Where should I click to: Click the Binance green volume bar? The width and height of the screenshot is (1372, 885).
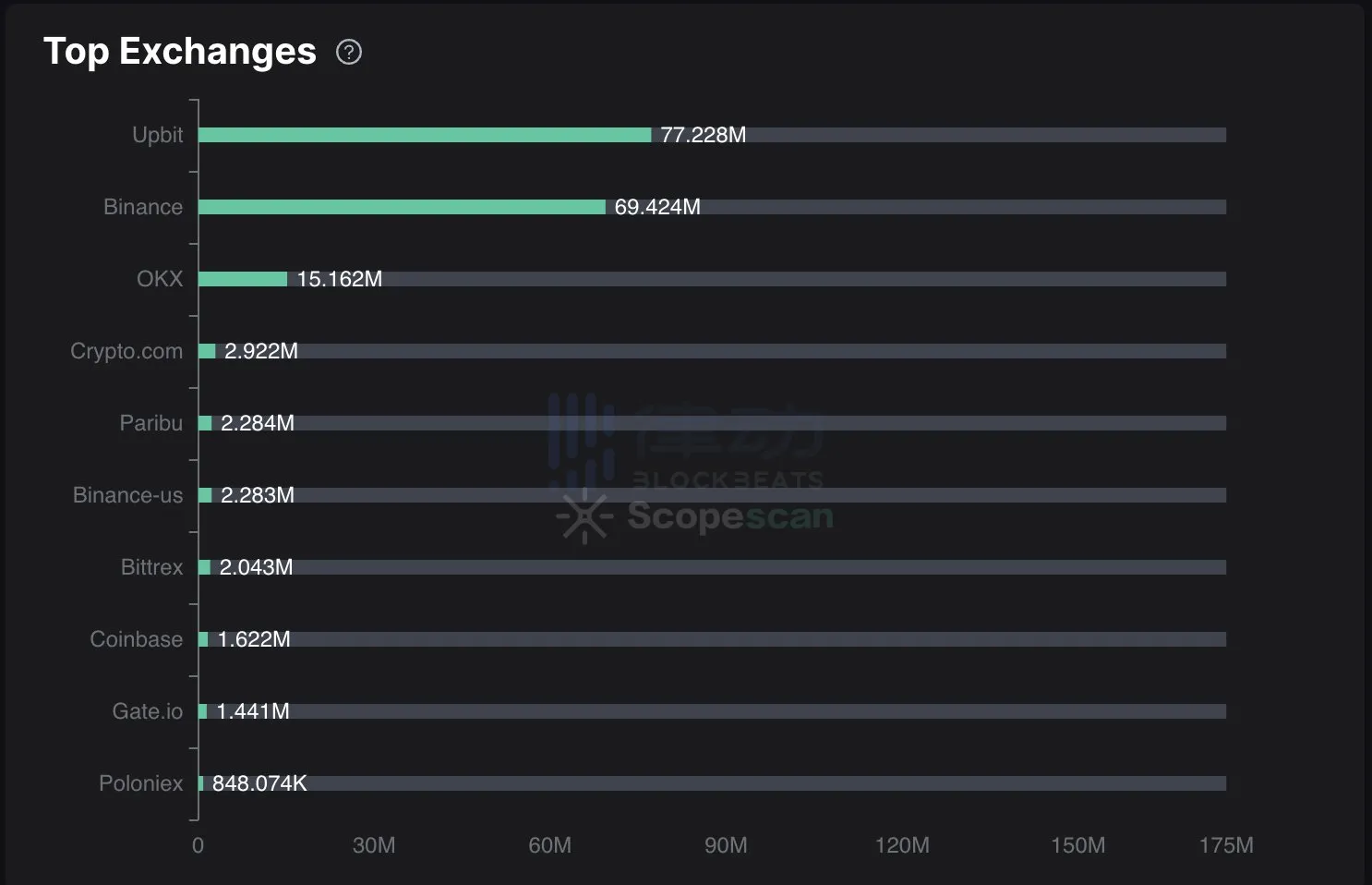[402, 207]
